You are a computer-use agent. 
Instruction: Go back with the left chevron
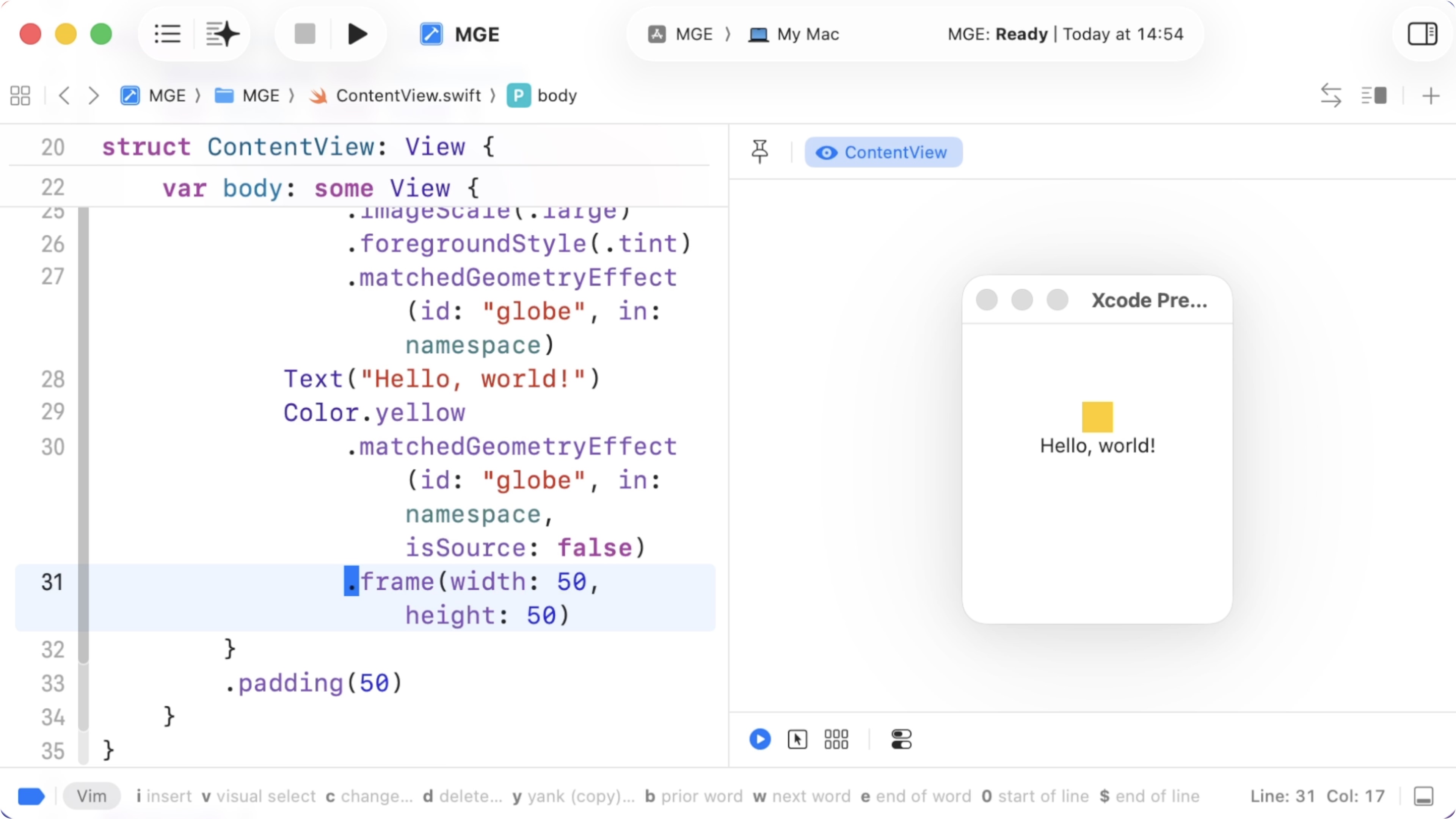tap(64, 96)
